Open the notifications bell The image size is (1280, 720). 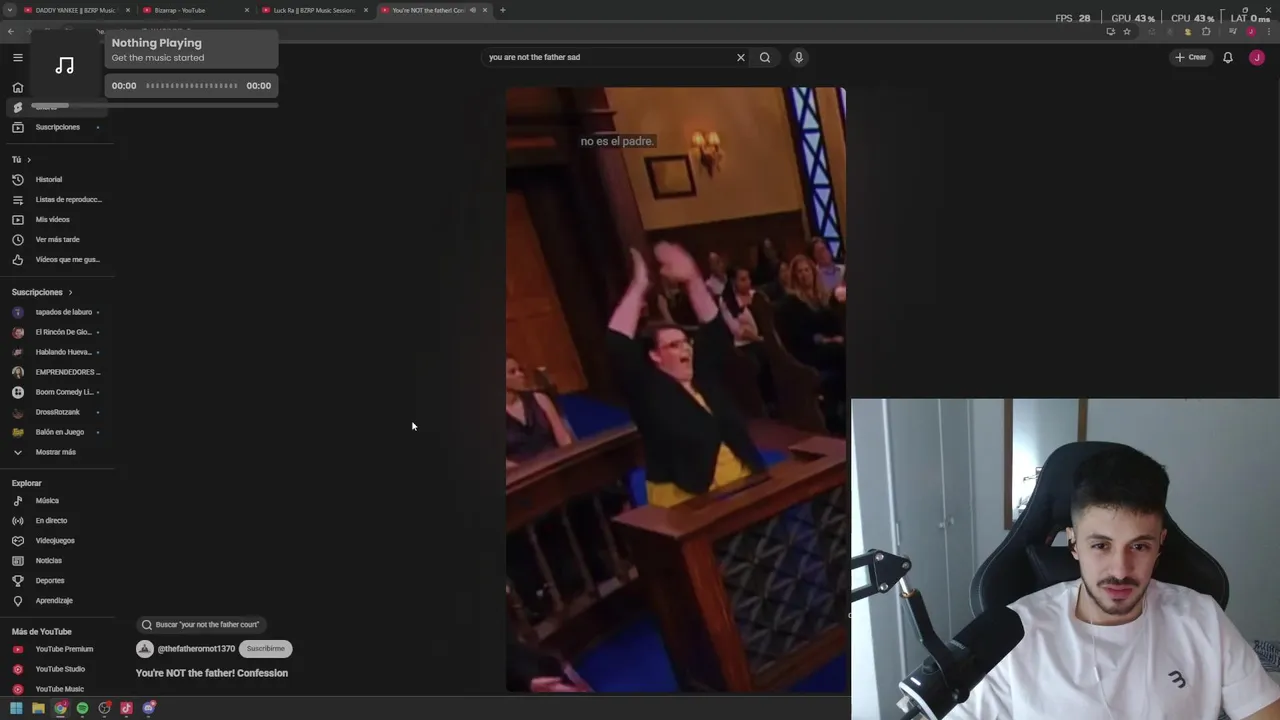1228,57
